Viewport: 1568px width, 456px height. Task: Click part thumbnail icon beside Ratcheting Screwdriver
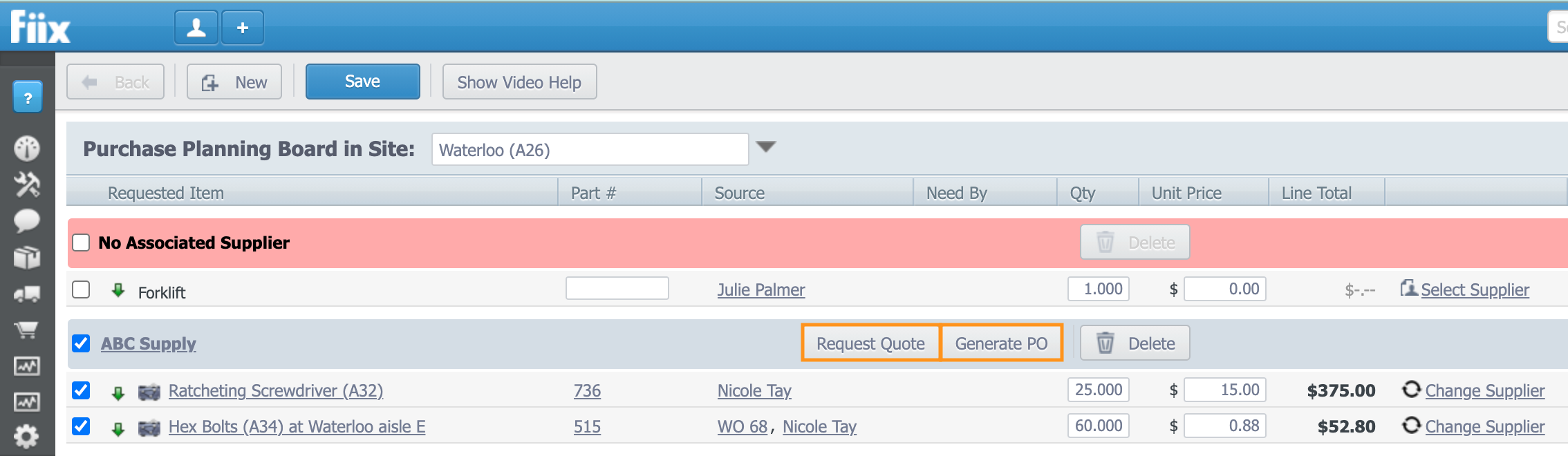coord(149,392)
